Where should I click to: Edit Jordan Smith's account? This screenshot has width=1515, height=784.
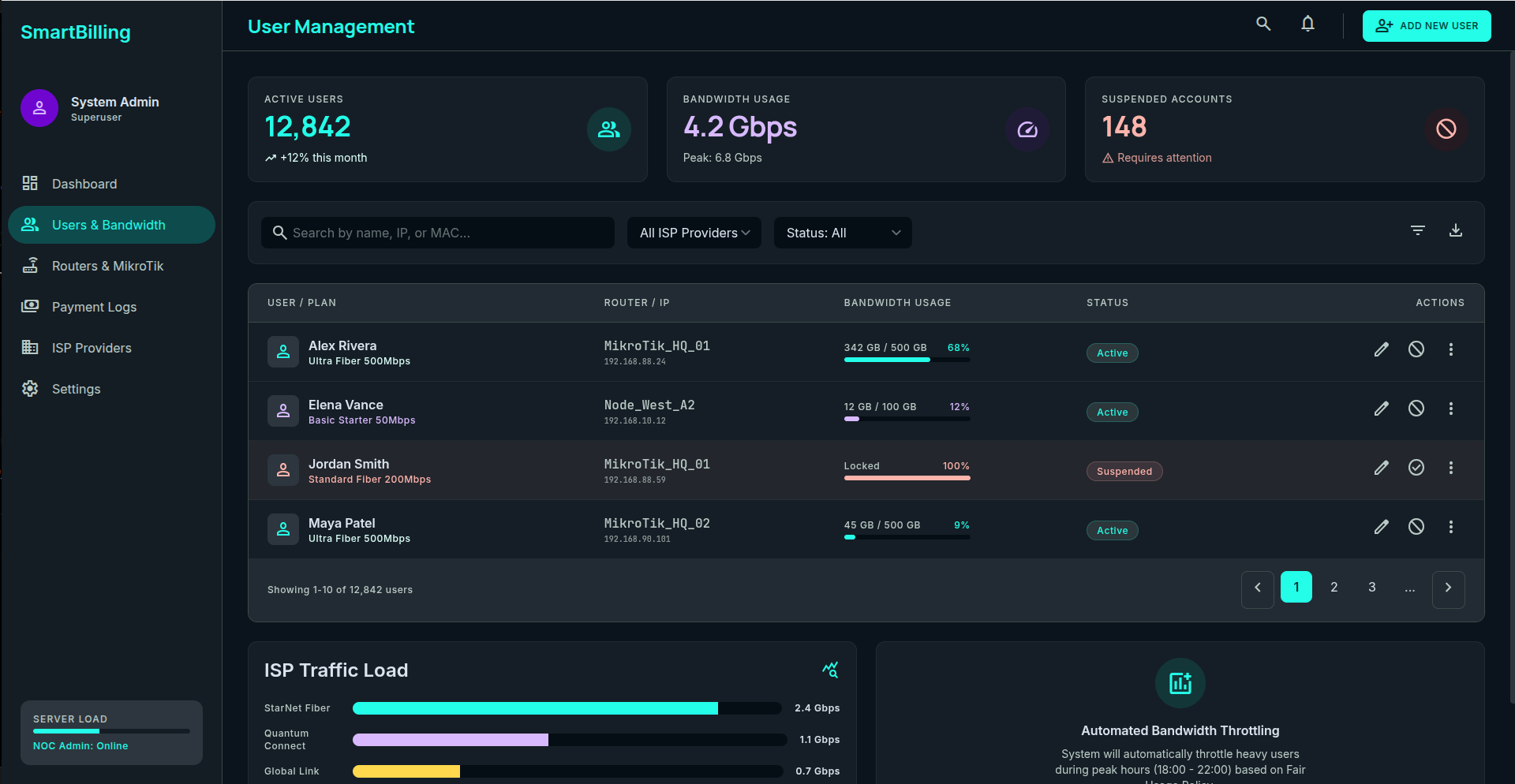[x=1381, y=468]
